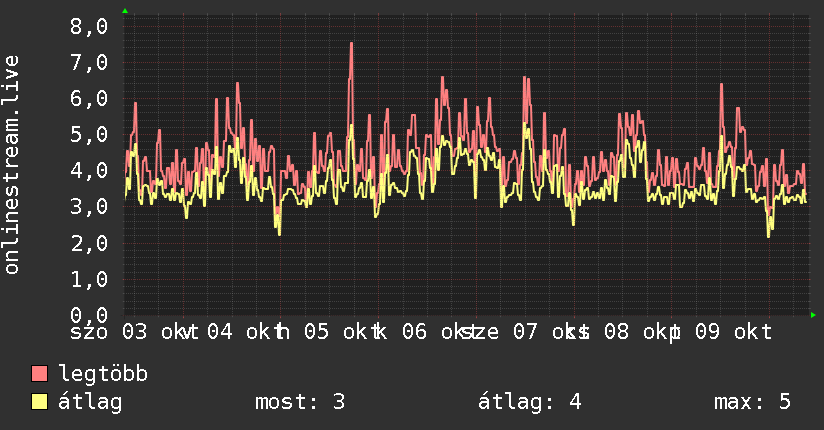824x430 pixels.
Task: Click the legtöbb legend label
Action: (103, 374)
